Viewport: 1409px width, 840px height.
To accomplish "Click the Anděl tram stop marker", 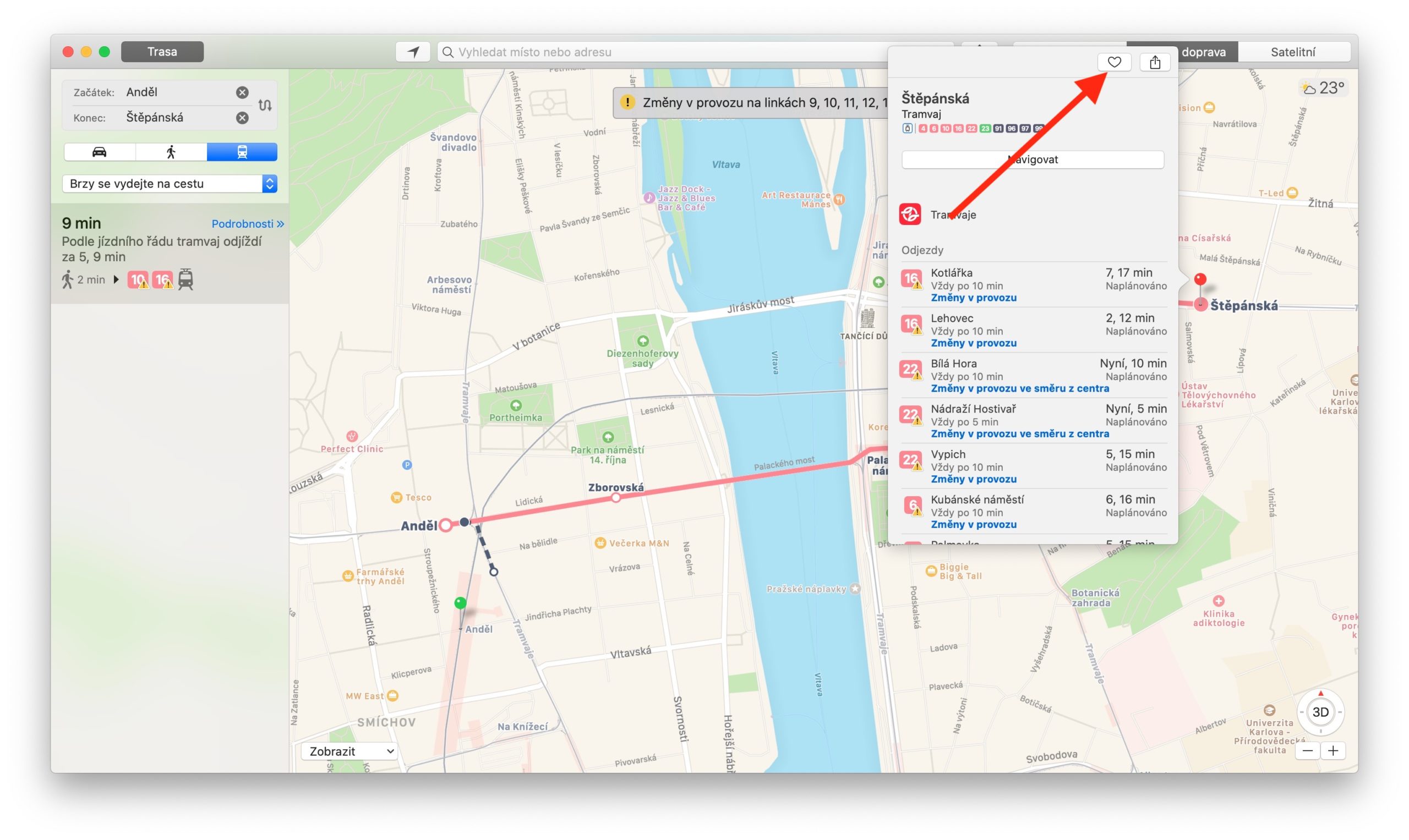I will point(446,525).
